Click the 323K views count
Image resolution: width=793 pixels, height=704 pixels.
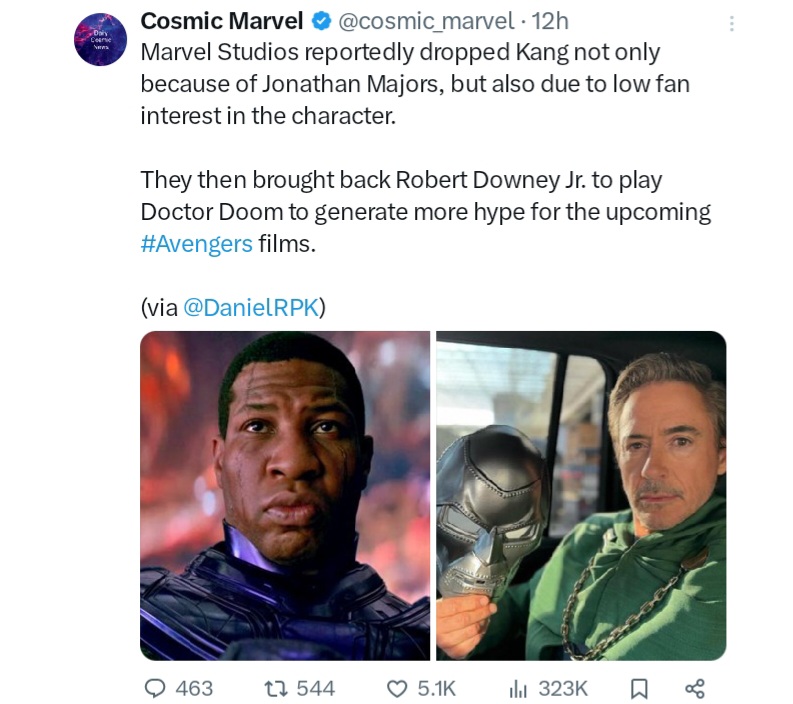563,688
